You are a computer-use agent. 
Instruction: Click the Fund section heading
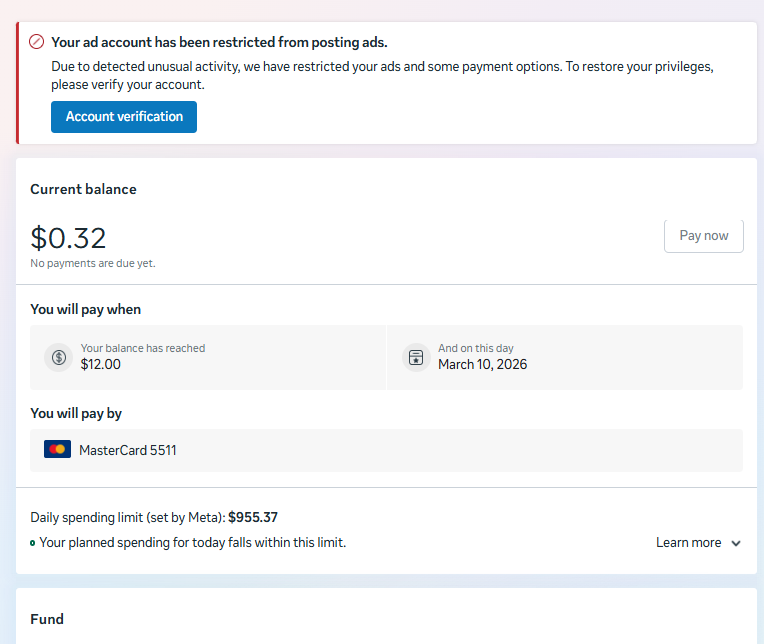point(47,619)
